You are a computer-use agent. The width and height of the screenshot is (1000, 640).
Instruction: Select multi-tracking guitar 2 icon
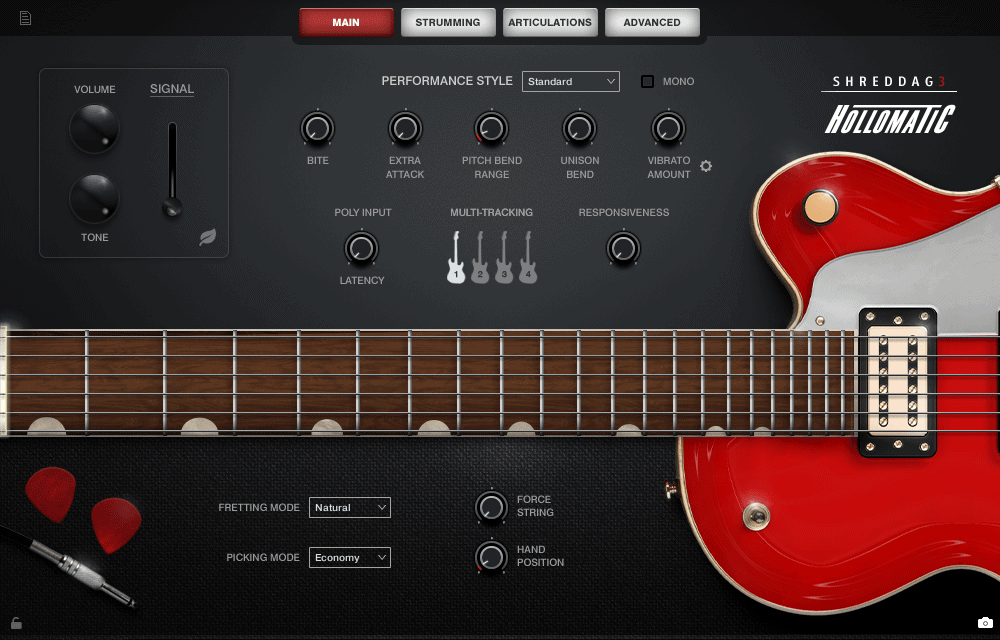(x=480, y=258)
